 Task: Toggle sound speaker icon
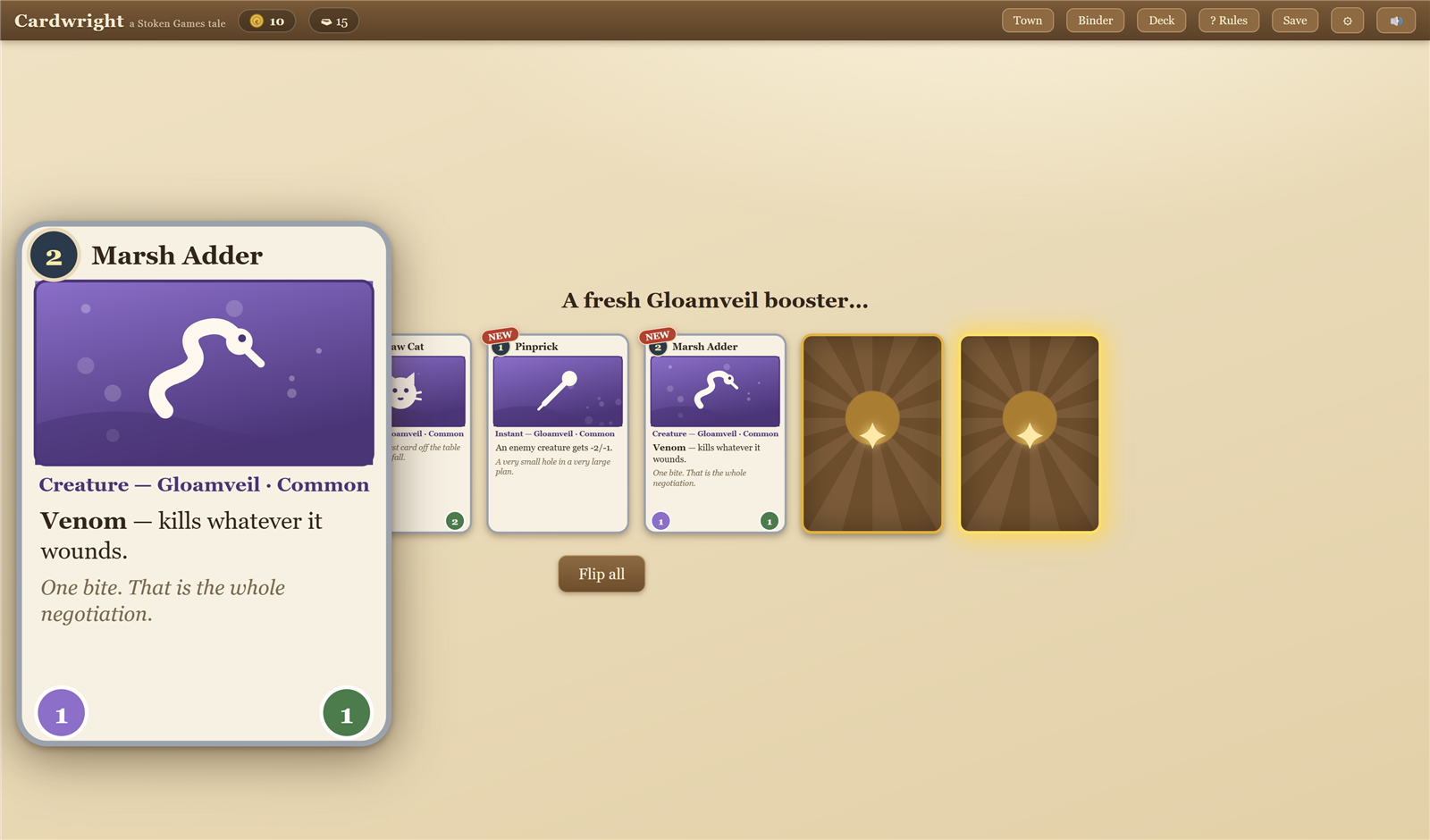click(x=1396, y=21)
